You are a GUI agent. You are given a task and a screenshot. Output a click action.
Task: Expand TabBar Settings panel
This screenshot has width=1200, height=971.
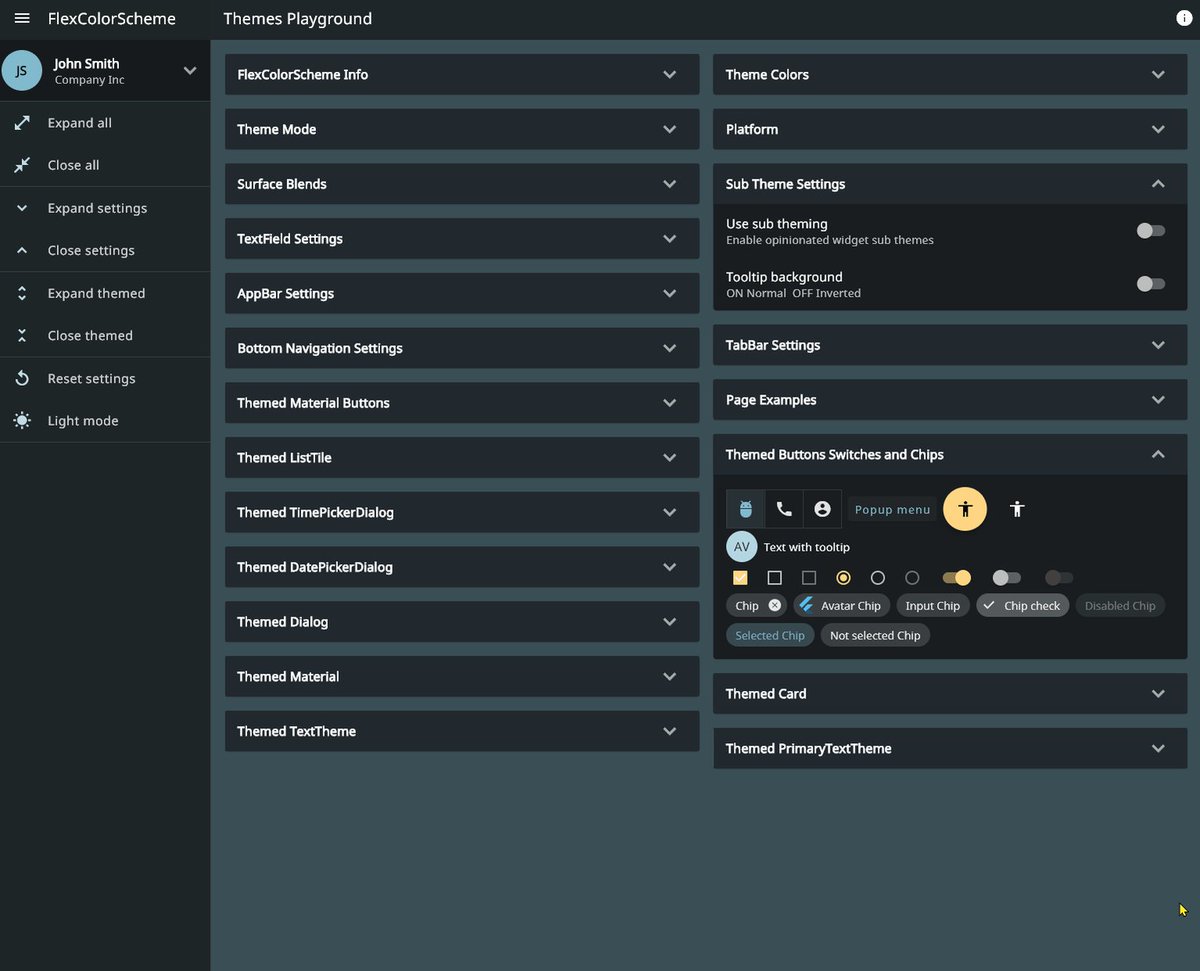point(950,345)
